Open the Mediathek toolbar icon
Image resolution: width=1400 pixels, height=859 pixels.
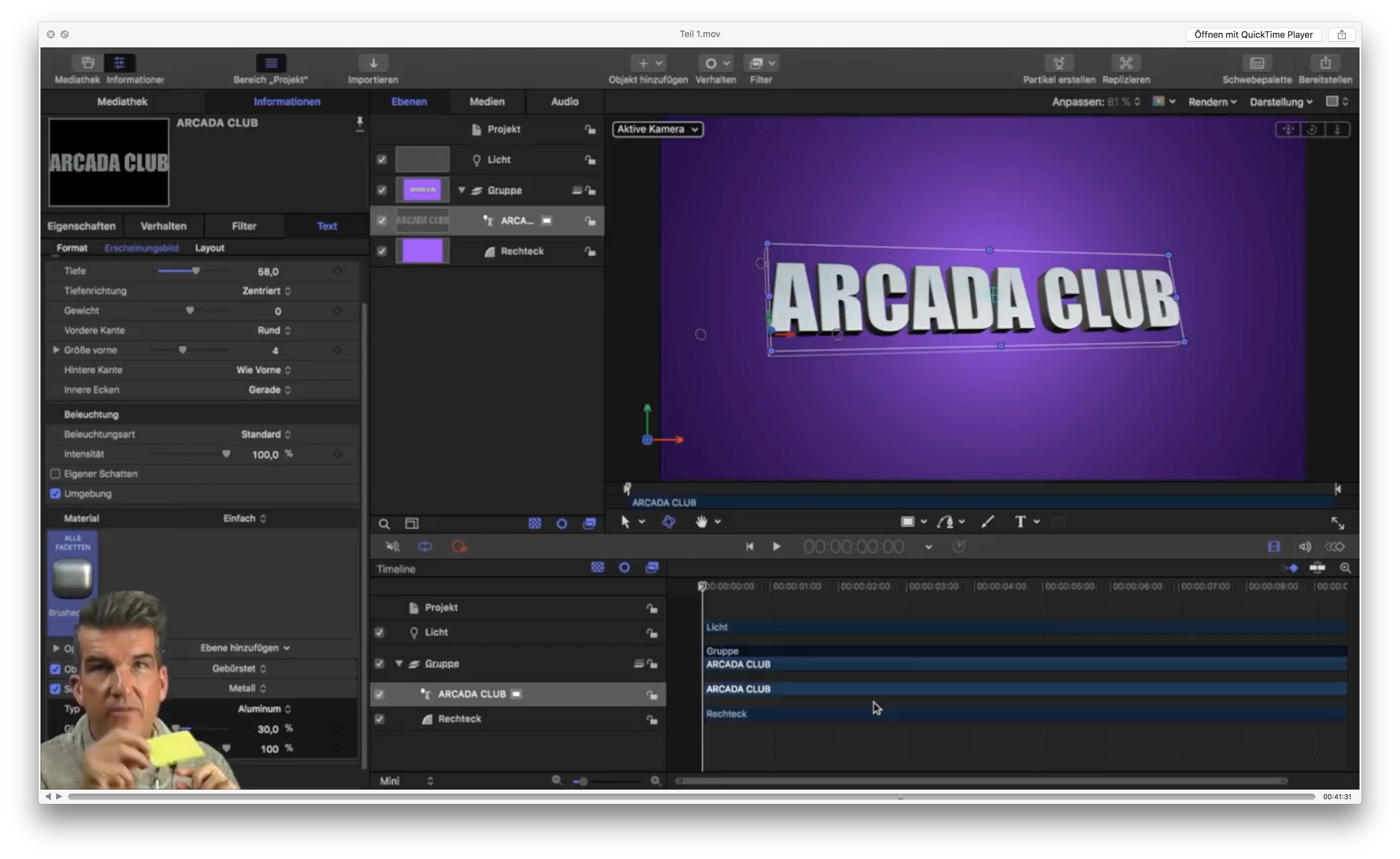(x=88, y=63)
